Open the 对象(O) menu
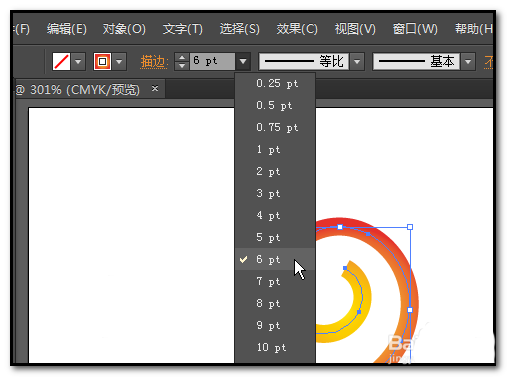This screenshot has width=507, height=377. coord(124,29)
